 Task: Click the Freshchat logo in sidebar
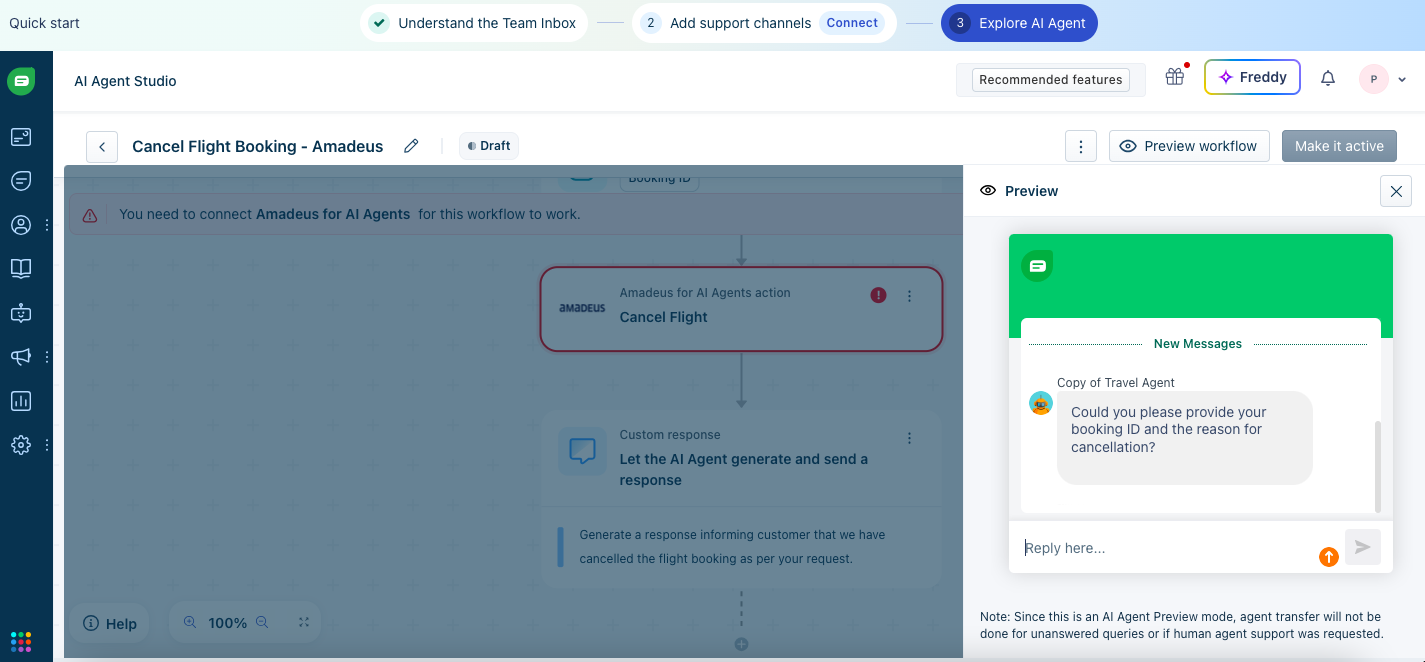(21, 81)
